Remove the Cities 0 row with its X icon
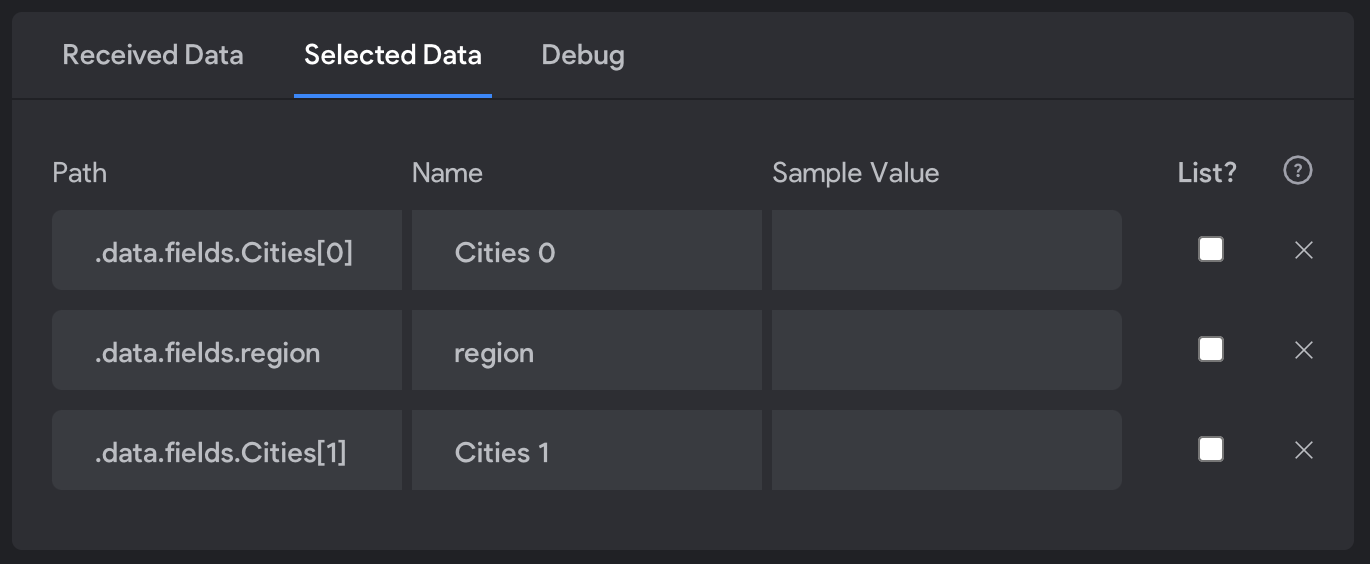This screenshot has height=564, width=1370. coord(1303,250)
